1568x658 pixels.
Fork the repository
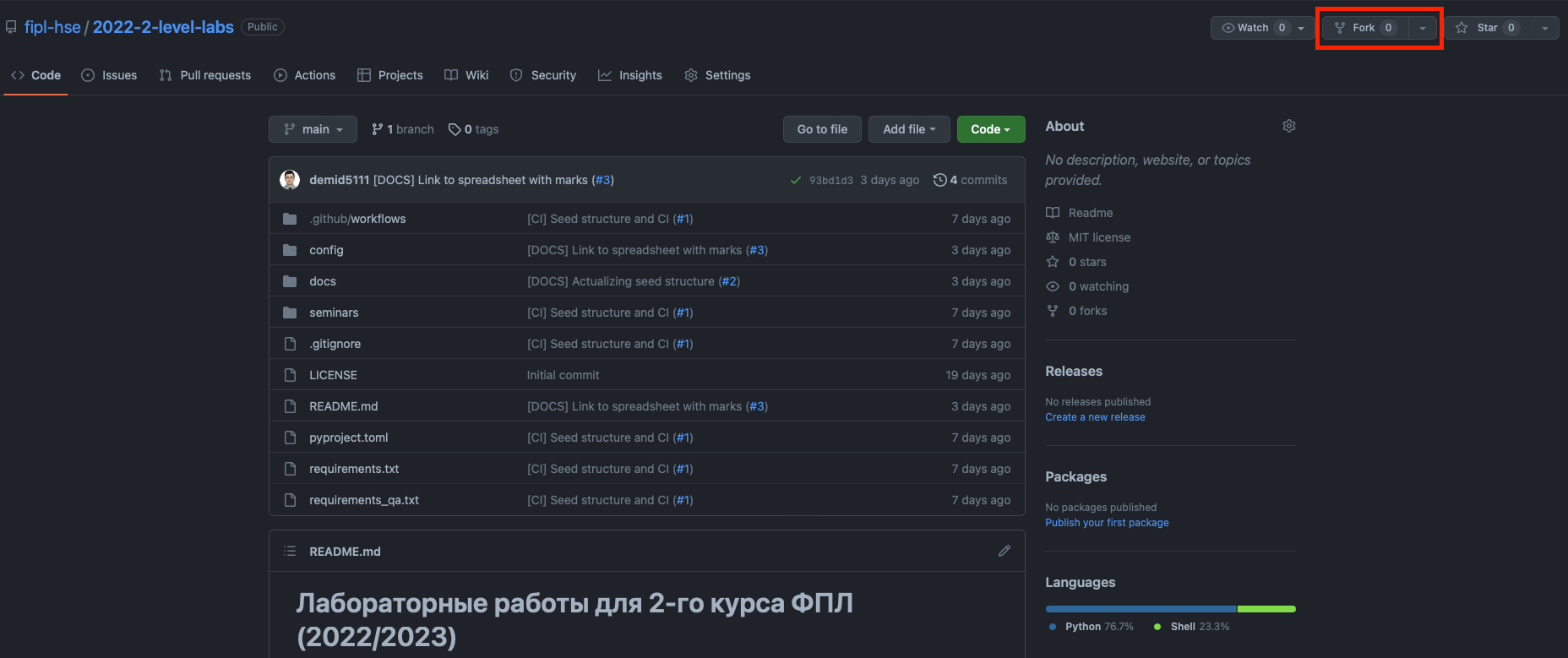[x=1365, y=28]
